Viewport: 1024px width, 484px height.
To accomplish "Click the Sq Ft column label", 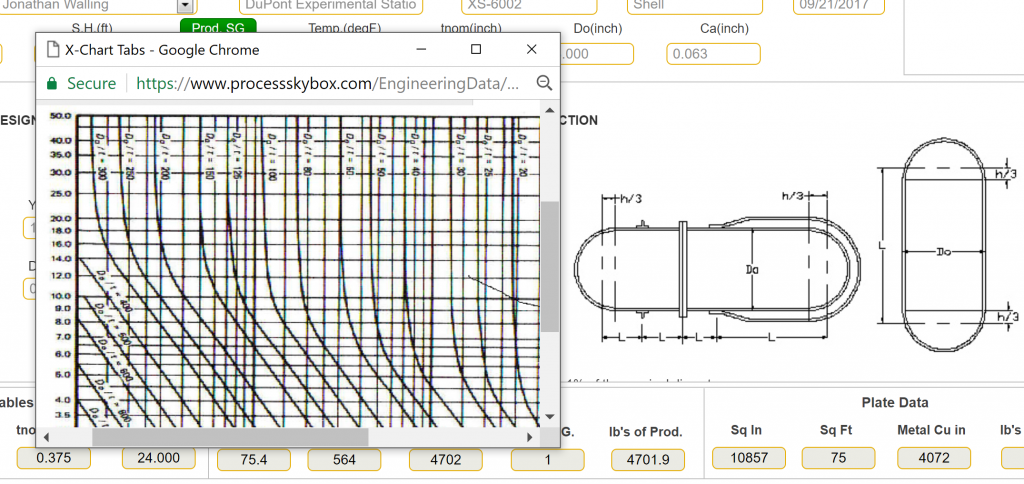I will (836, 430).
